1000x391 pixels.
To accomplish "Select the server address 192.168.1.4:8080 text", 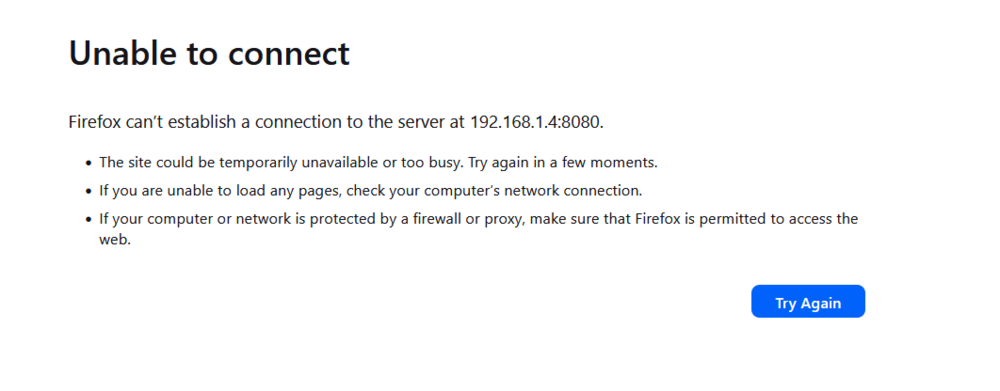I will click(x=537, y=122).
